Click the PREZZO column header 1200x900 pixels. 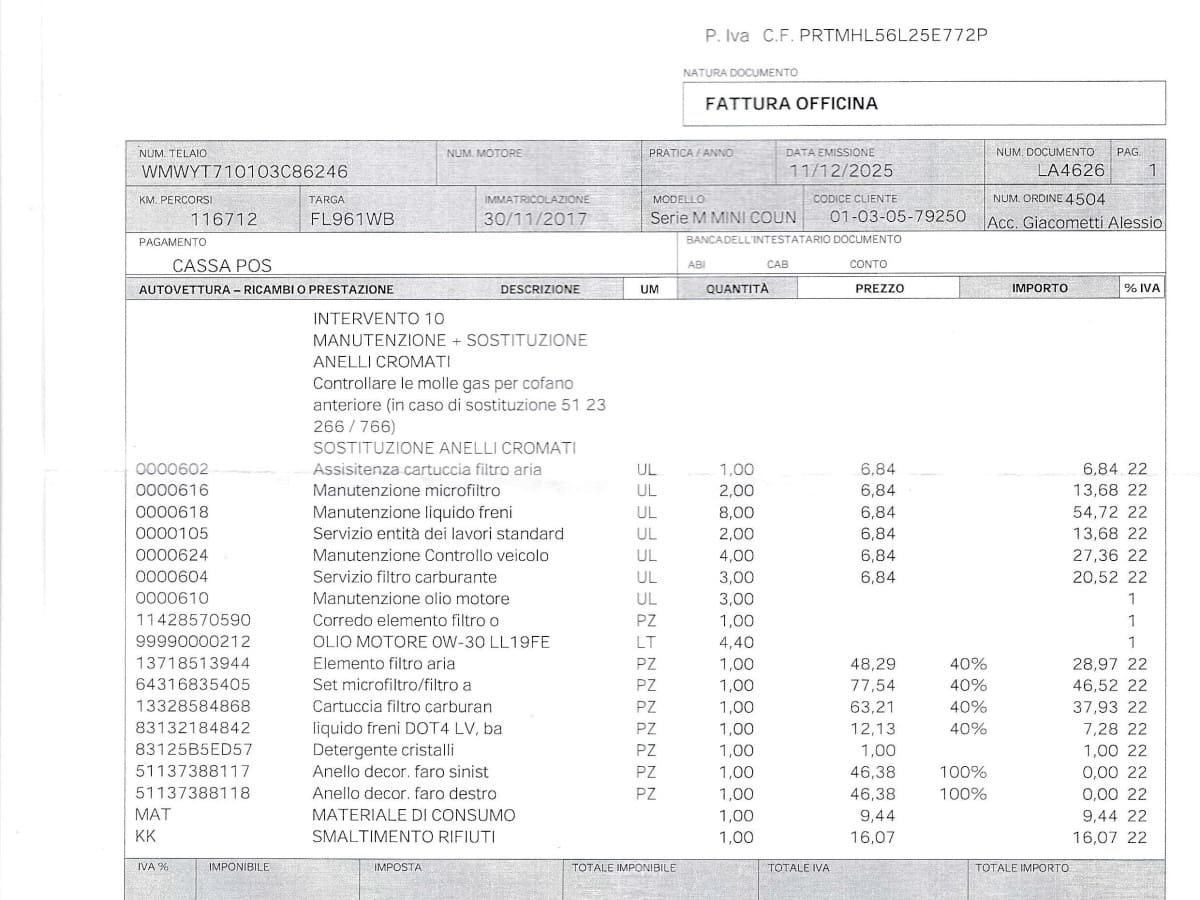click(x=879, y=288)
